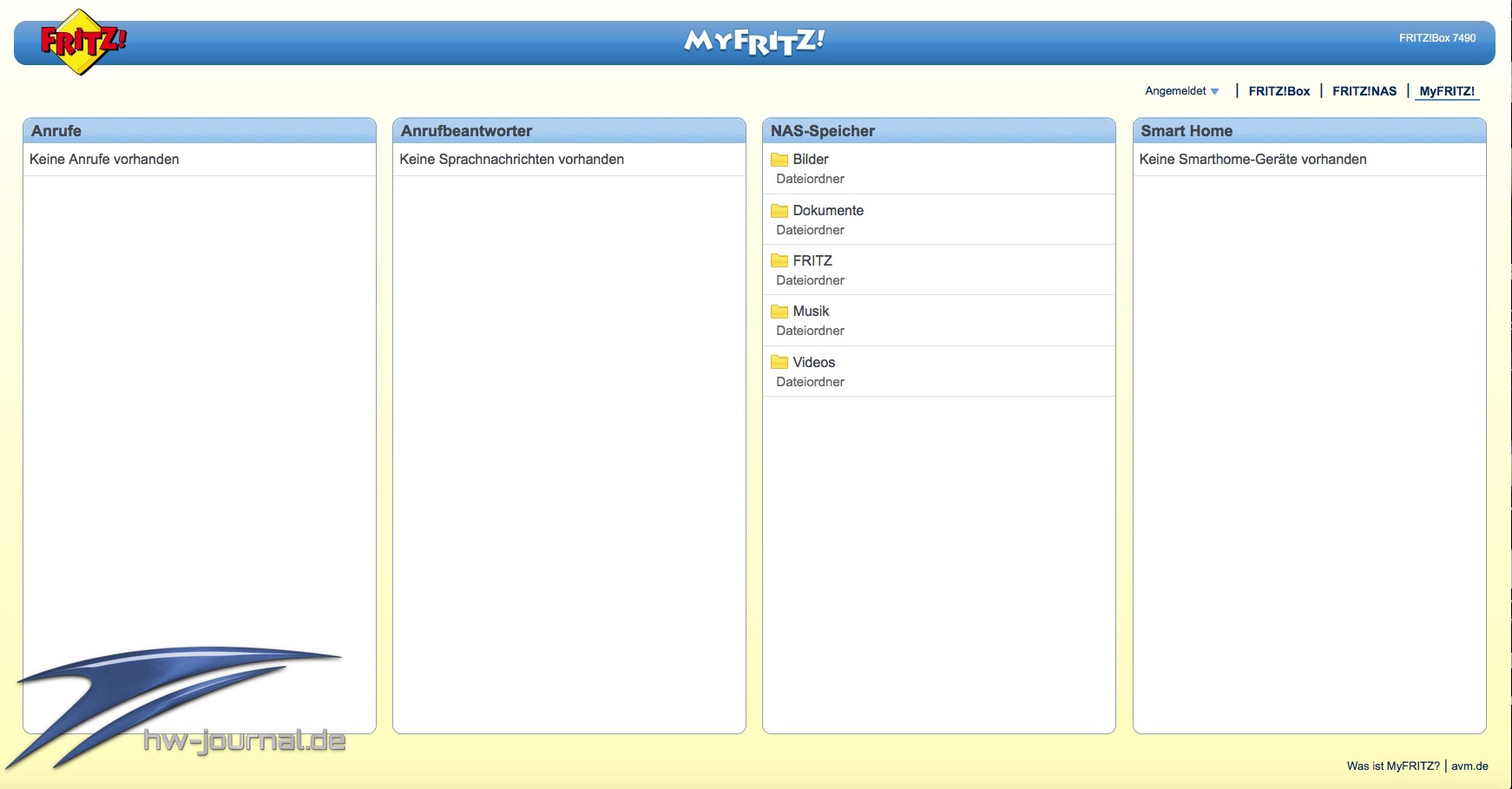Click the Musik folder icon
Viewport: 1512px width, 789px height.
pos(779,311)
